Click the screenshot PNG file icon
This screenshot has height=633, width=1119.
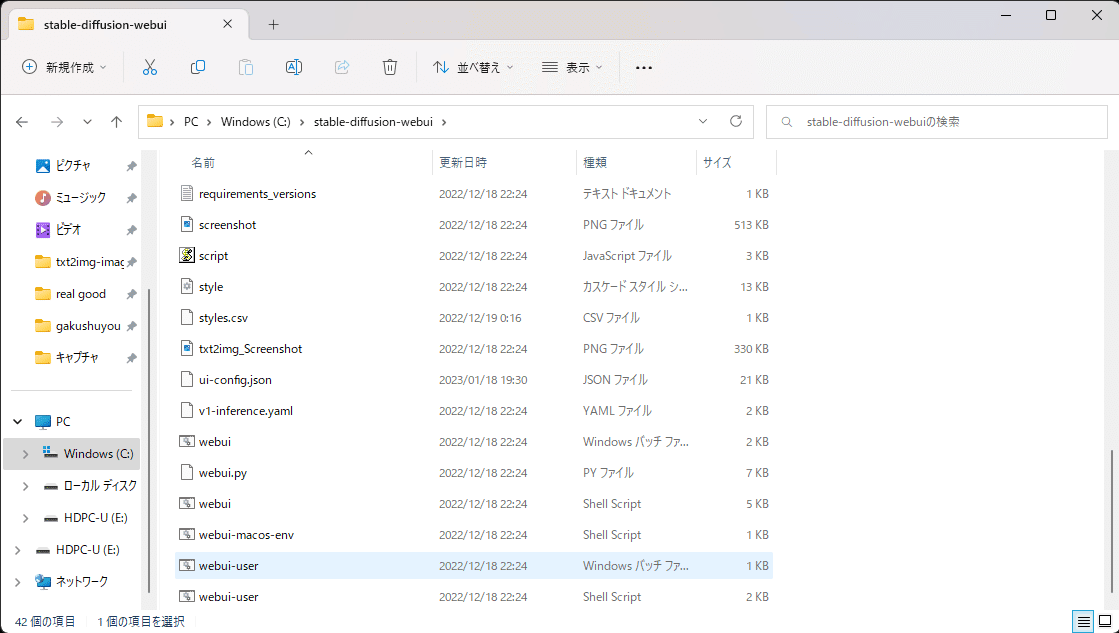pyautogui.click(x=187, y=224)
